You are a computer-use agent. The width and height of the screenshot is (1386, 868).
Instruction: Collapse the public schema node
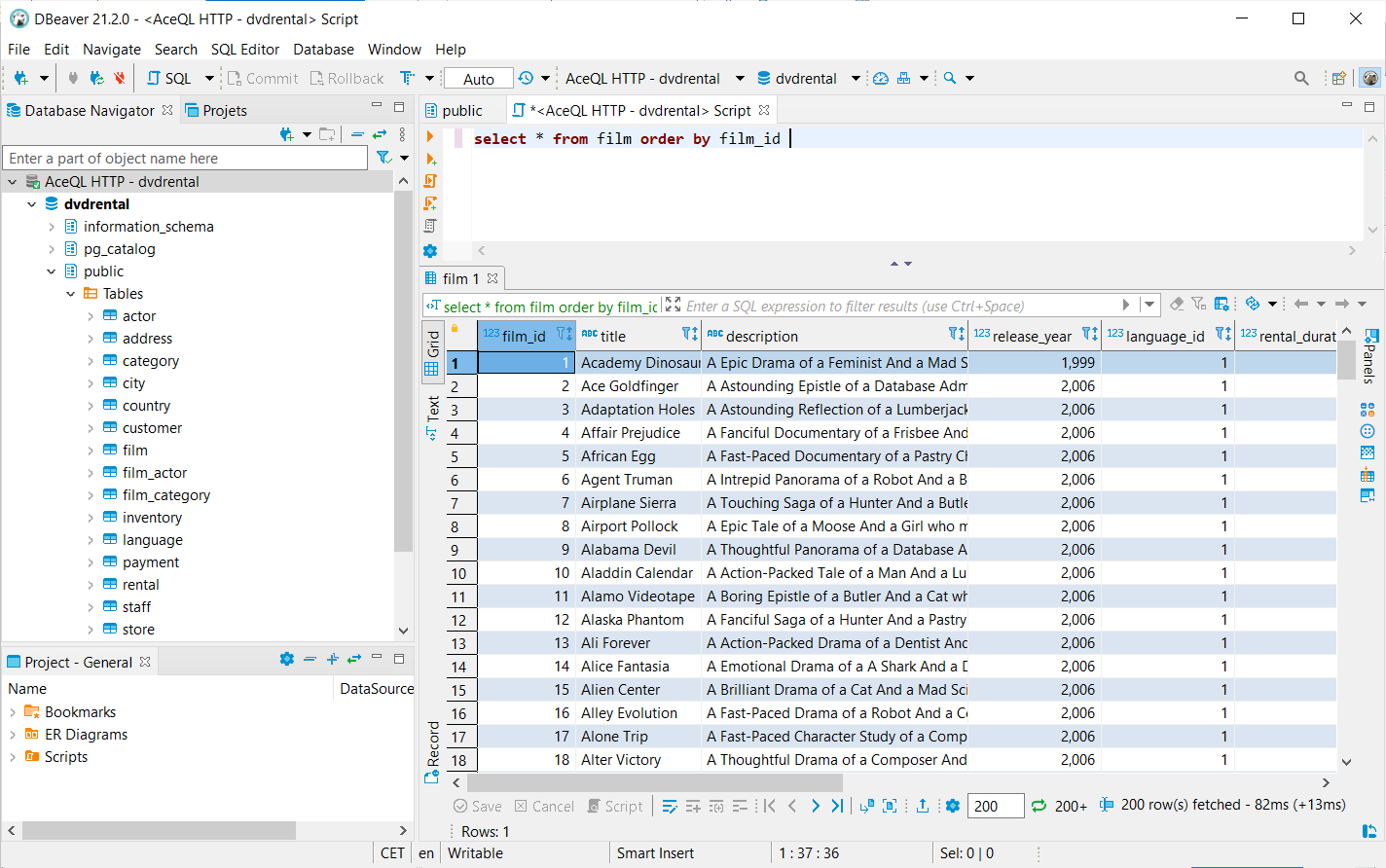[52, 271]
